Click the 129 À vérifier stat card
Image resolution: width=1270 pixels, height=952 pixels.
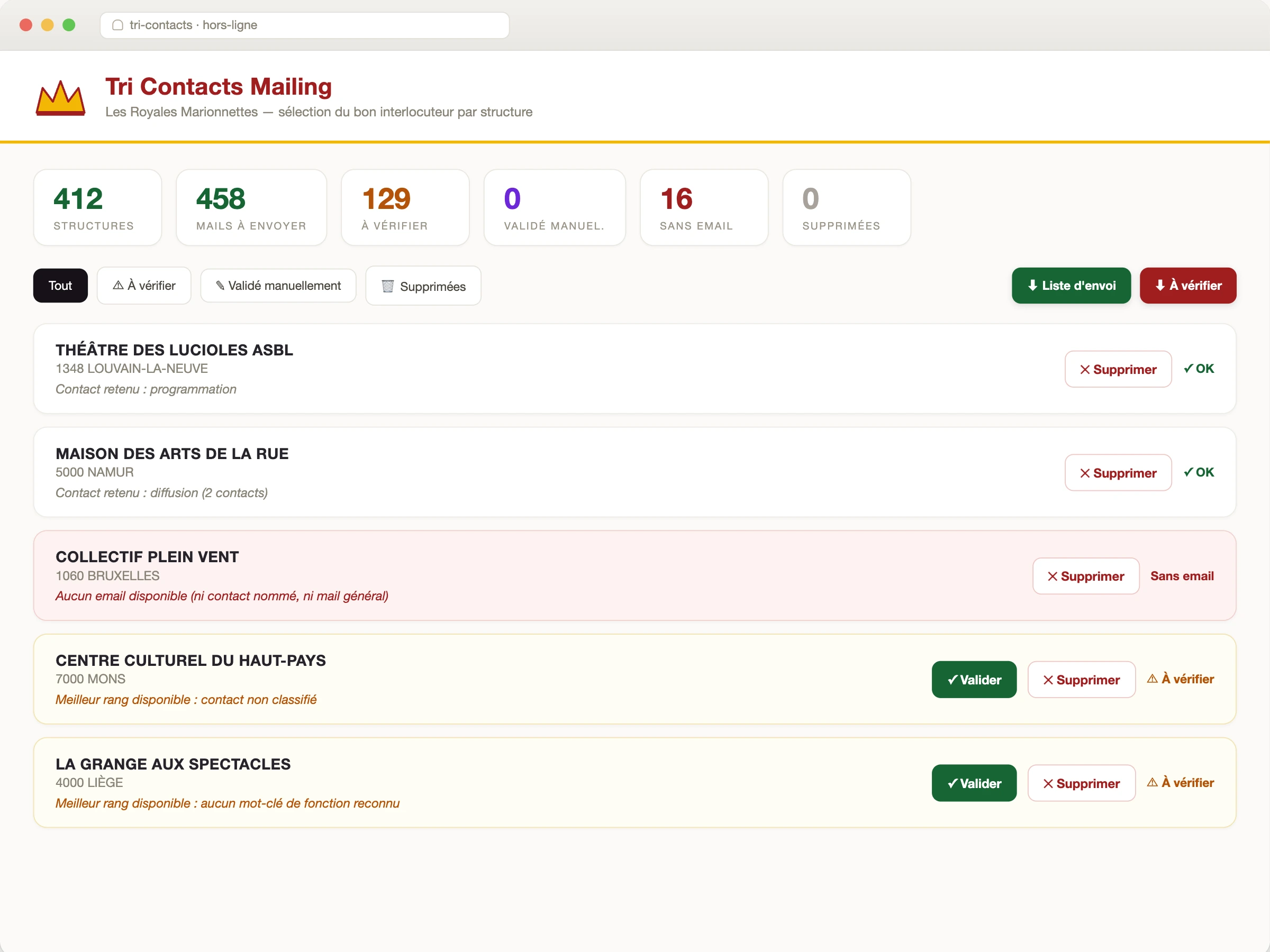click(x=405, y=207)
